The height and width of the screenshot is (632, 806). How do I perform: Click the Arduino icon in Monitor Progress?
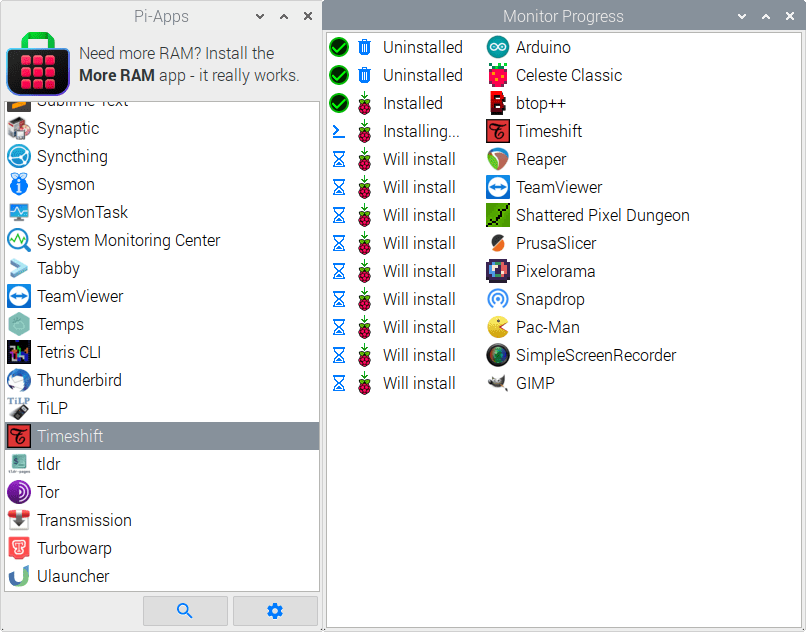click(x=498, y=47)
